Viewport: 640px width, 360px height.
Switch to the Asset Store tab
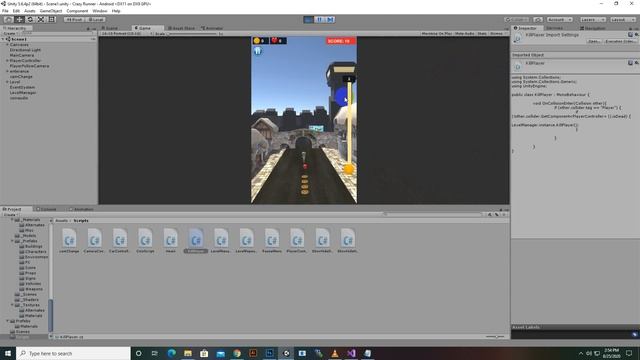[x=182, y=28]
